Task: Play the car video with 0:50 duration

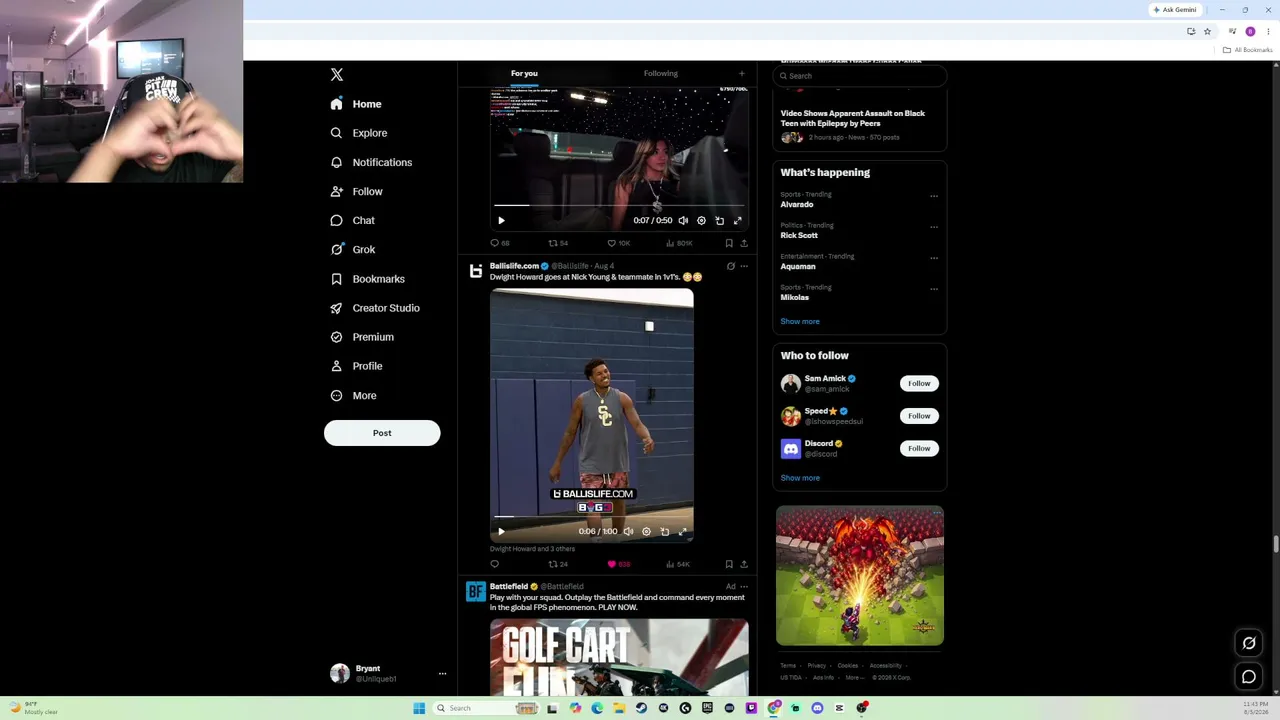Action: click(501, 221)
